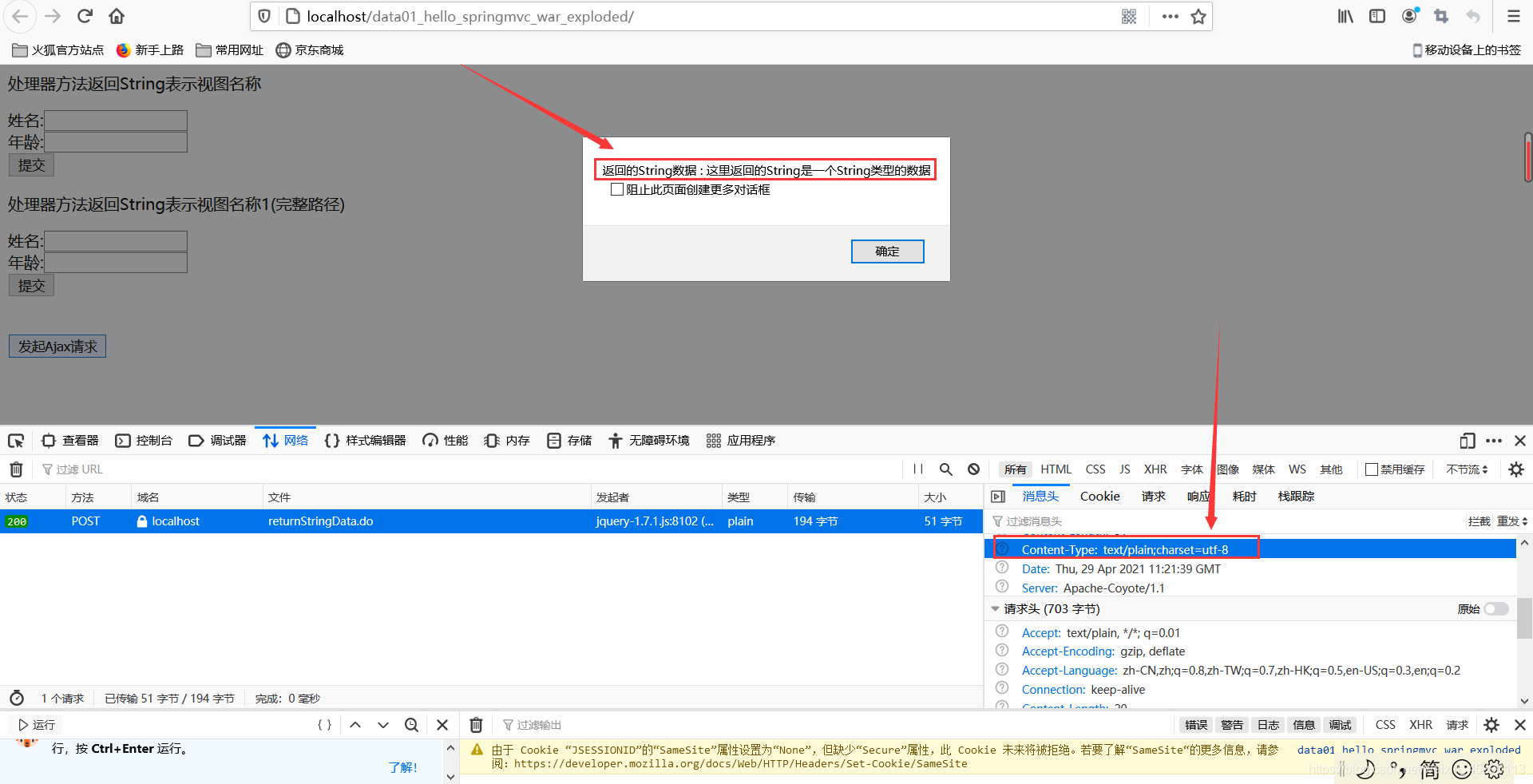
Task: Clear network requests with trash icon
Action: pyautogui.click(x=16, y=469)
